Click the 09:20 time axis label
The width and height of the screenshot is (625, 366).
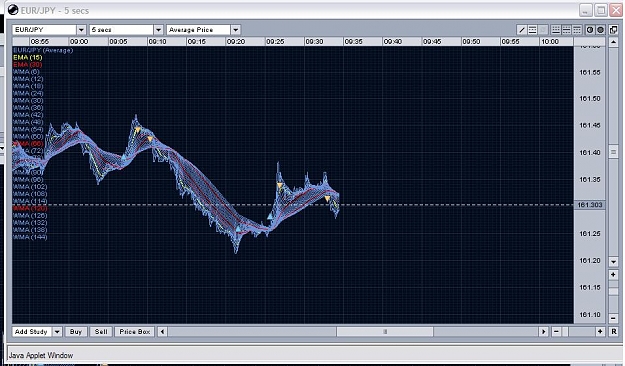tap(236, 41)
